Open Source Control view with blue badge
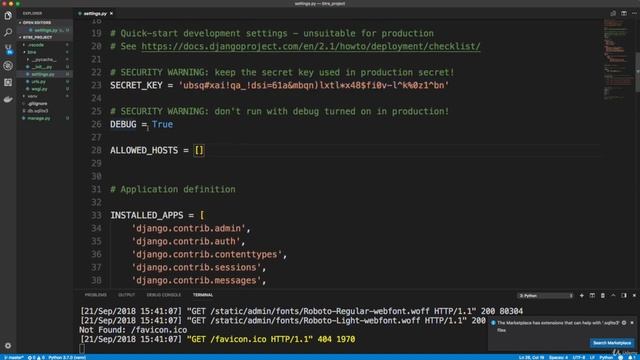This screenshot has height=360, width=640. point(8,49)
